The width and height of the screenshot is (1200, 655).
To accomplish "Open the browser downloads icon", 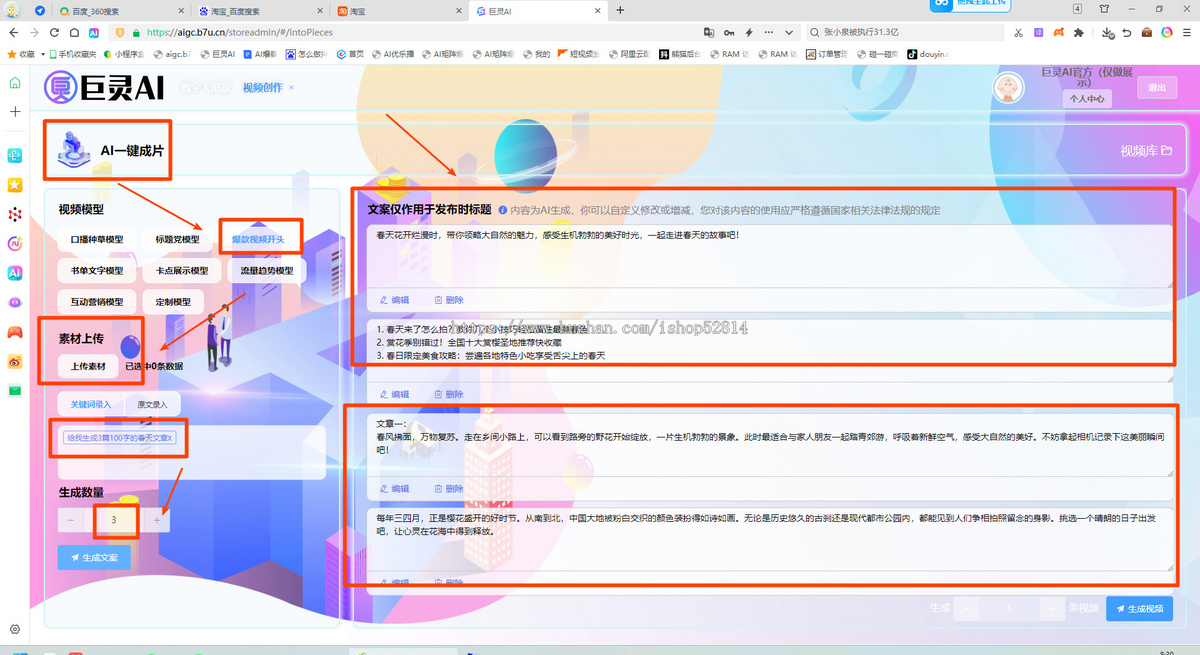I will (x=1108, y=32).
